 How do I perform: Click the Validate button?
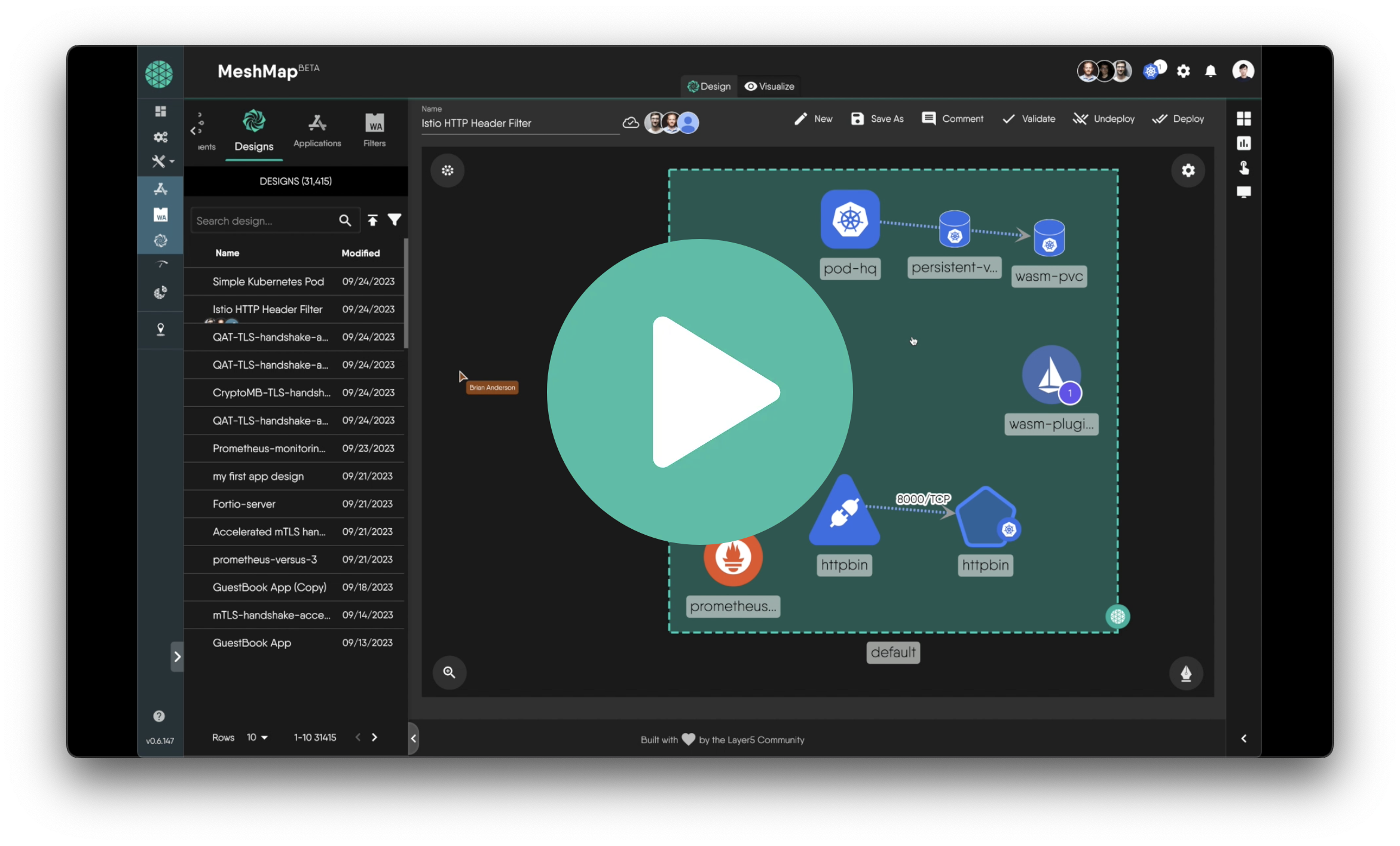pos(1029,119)
